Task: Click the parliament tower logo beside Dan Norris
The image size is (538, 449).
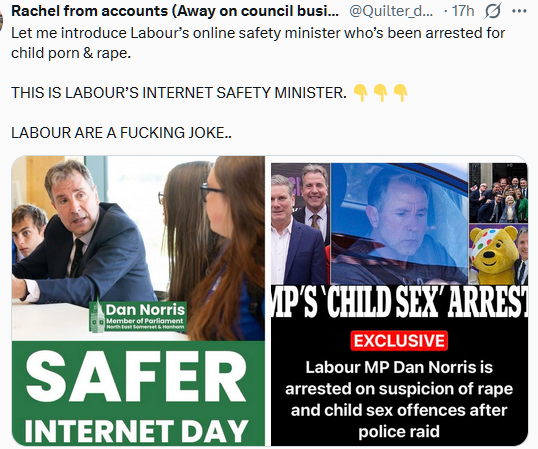Action: pos(97,316)
